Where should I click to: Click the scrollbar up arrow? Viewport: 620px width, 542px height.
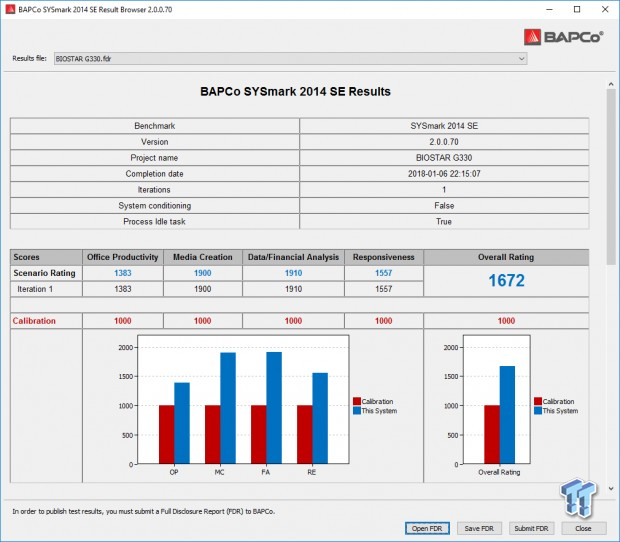click(611, 84)
